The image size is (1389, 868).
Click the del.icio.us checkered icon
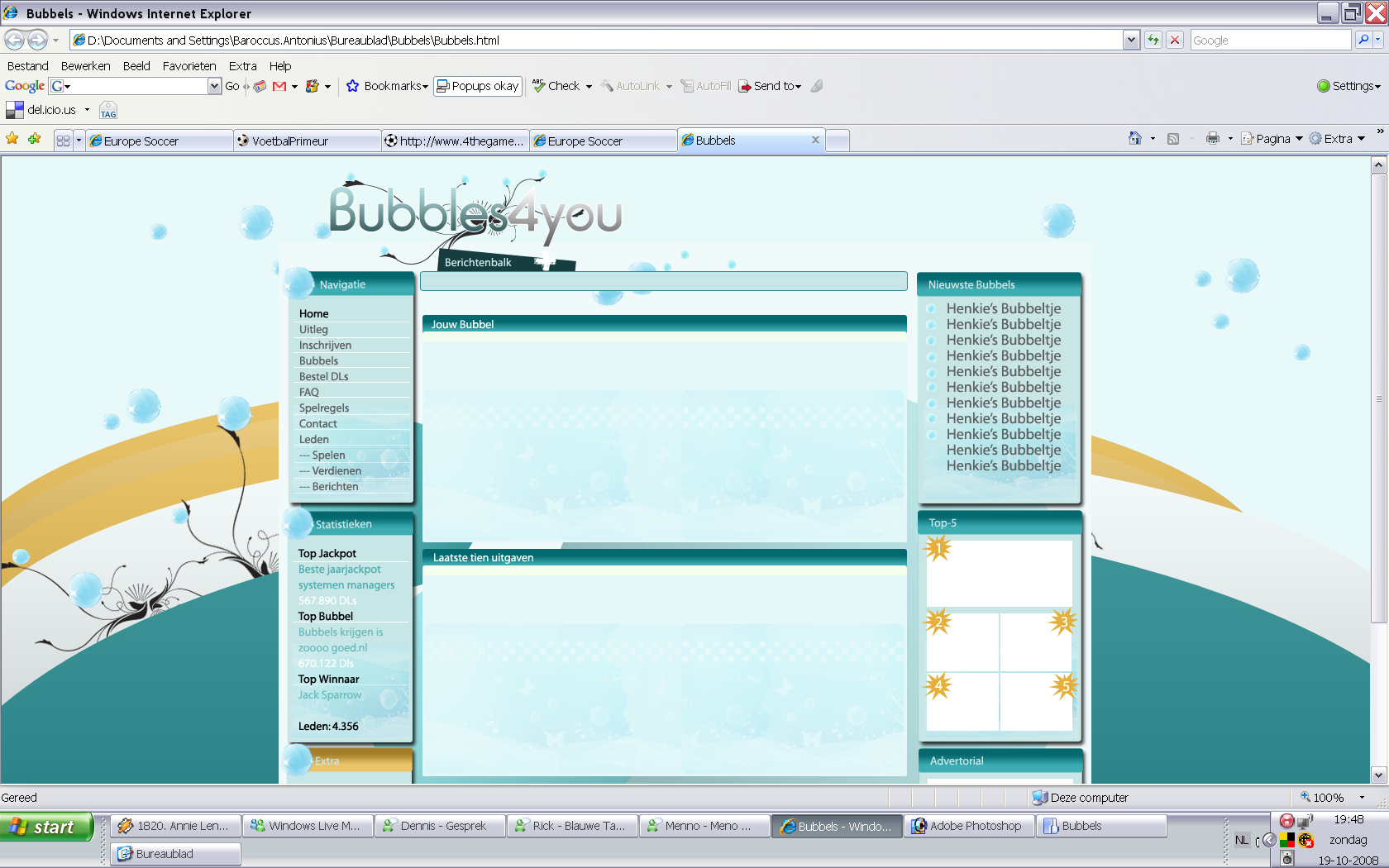[x=15, y=110]
